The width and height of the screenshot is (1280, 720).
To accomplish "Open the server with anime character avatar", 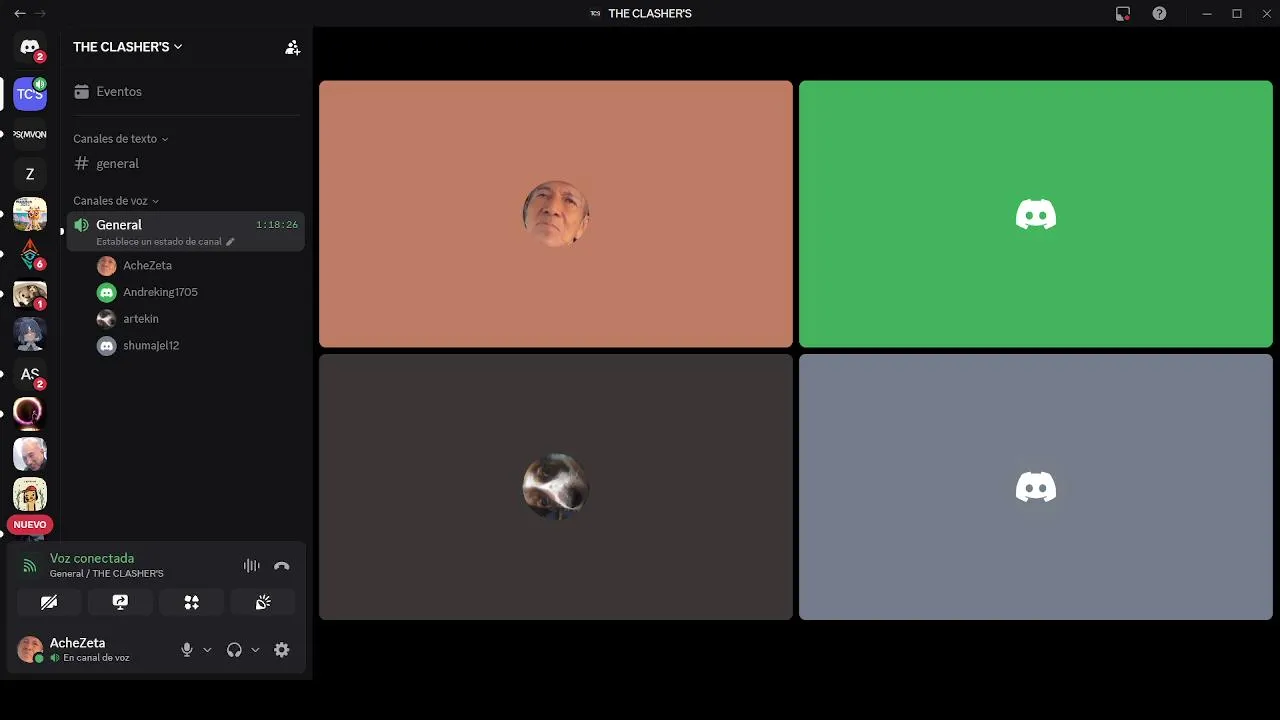I will coord(30,334).
